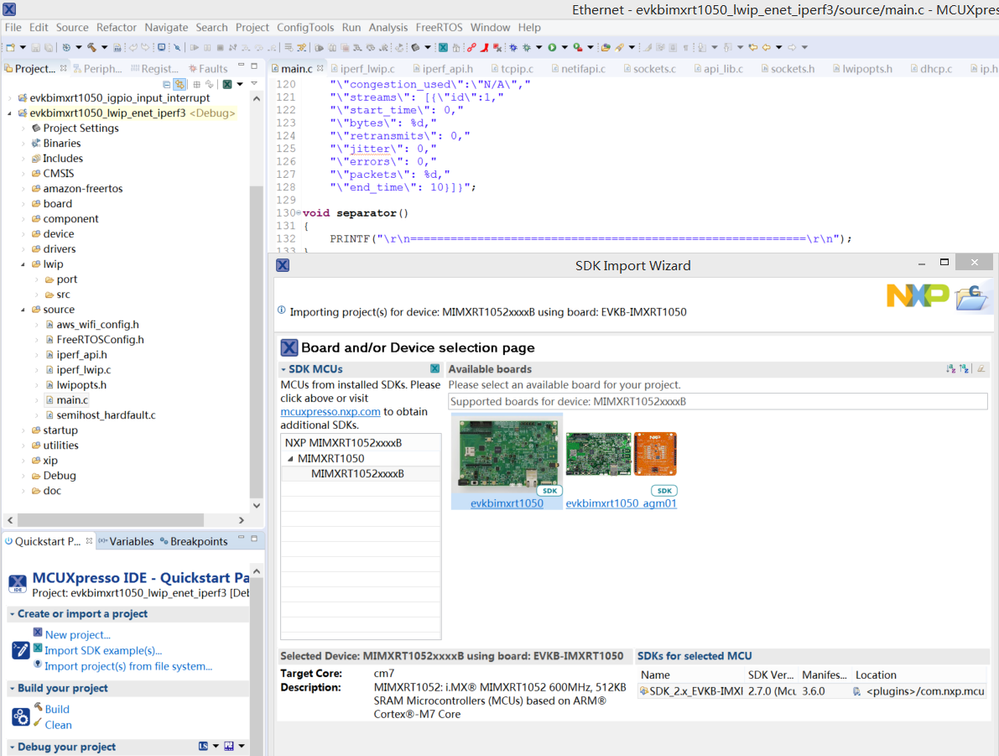The image size is (999, 756).
Task: Click the Build hammer icon in toolbar
Action: (x=92, y=47)
